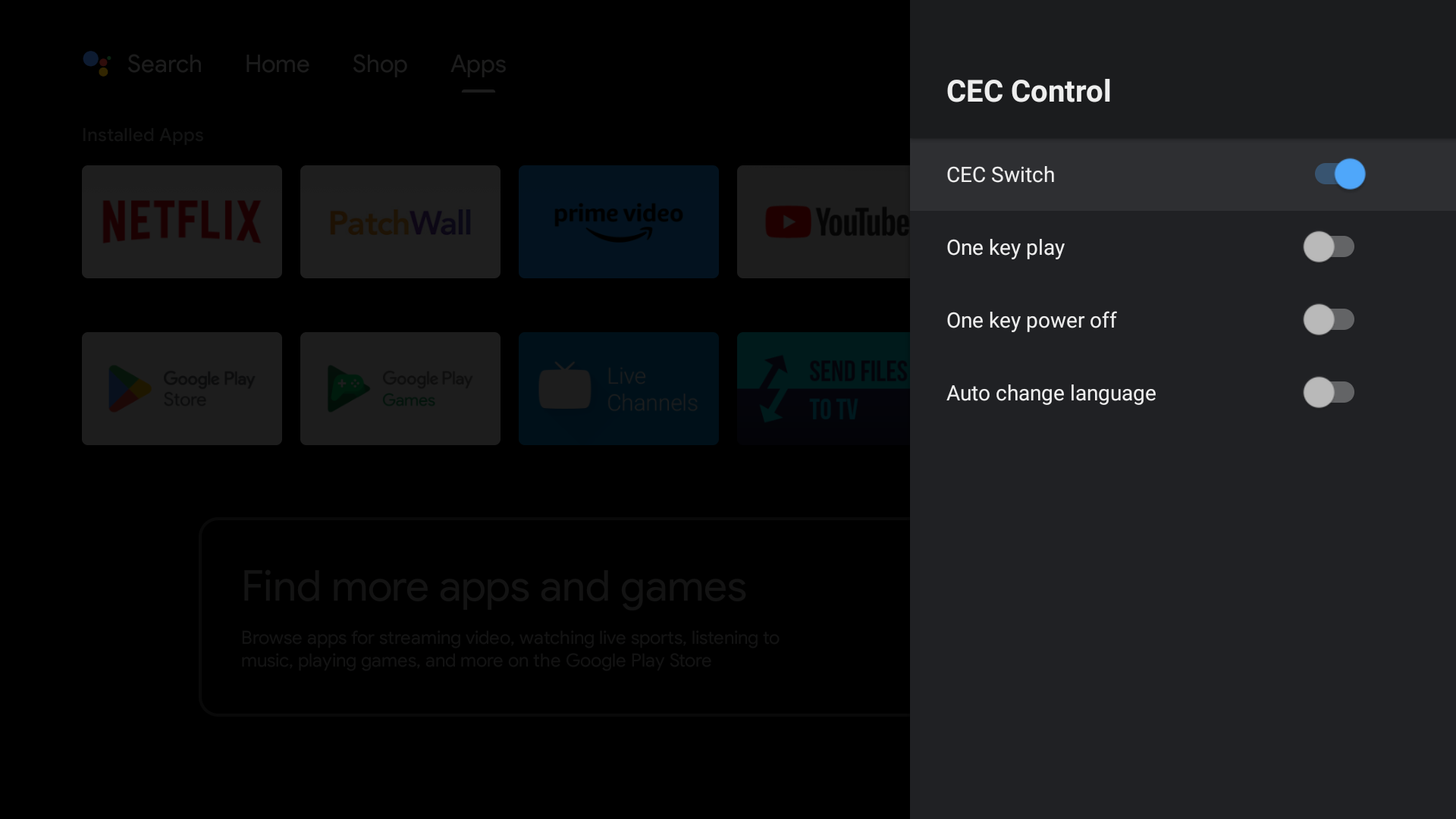
Task: Toggle CEC Switch on
Action: (x=1339, y=174)
